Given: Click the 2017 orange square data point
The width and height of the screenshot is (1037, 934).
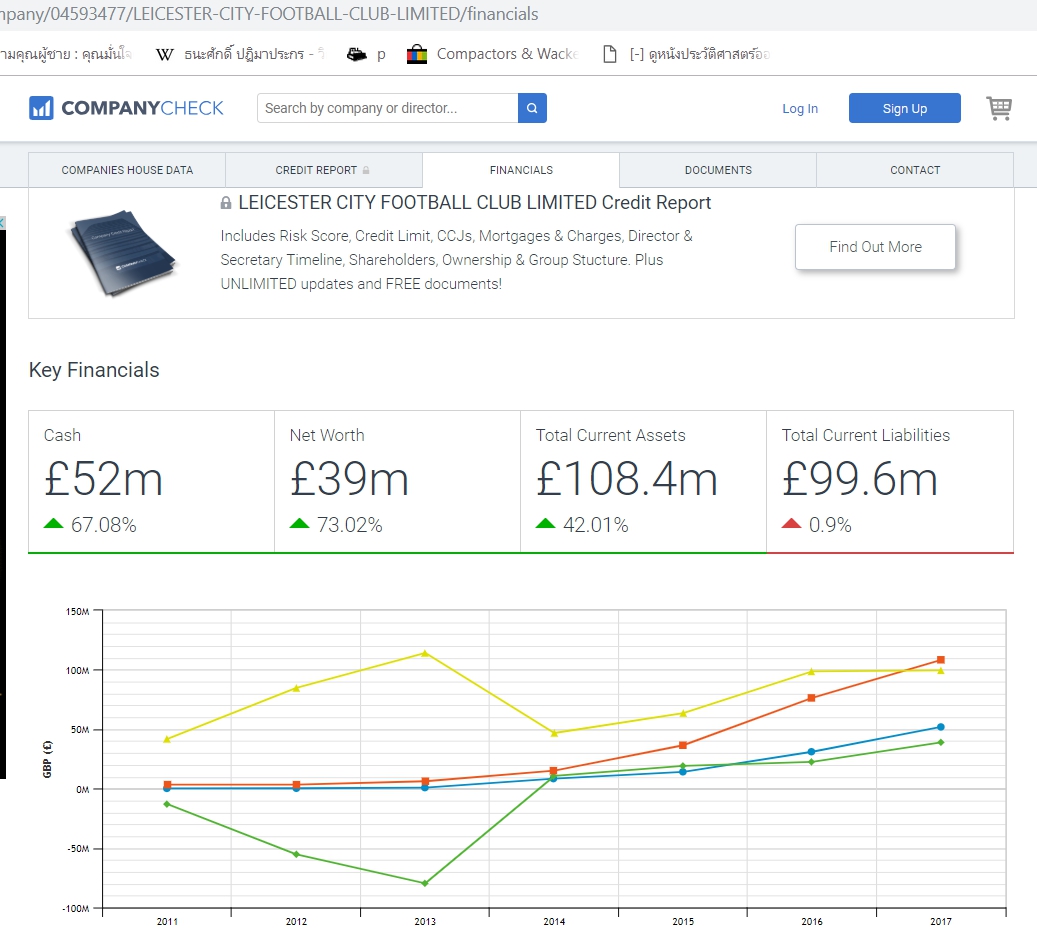Looking at the screenshot, I should coord(941,660).
